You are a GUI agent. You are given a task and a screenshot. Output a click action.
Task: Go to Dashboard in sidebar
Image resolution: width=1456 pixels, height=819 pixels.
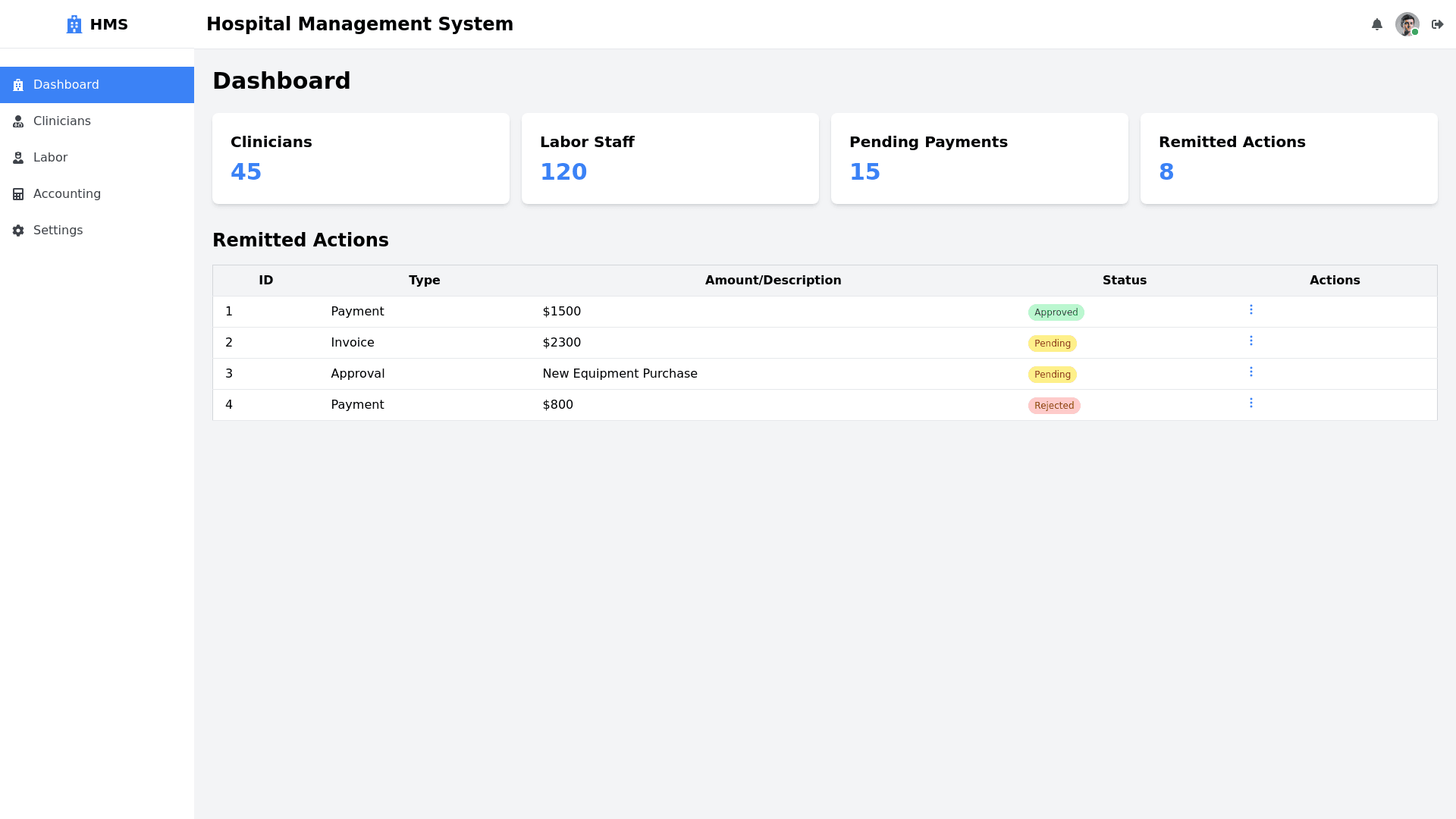[66, 85]
